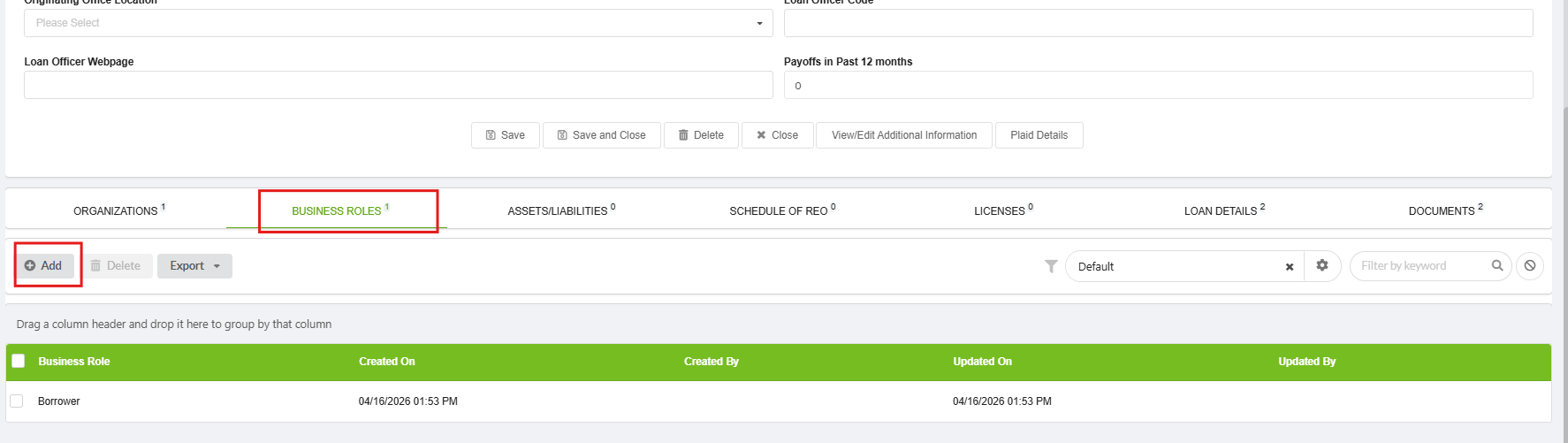The width and height of the screenshot is (1568, 443).
Task: Expand the Export dropdown
Action: pyautogui.click(x=194, y=265)
